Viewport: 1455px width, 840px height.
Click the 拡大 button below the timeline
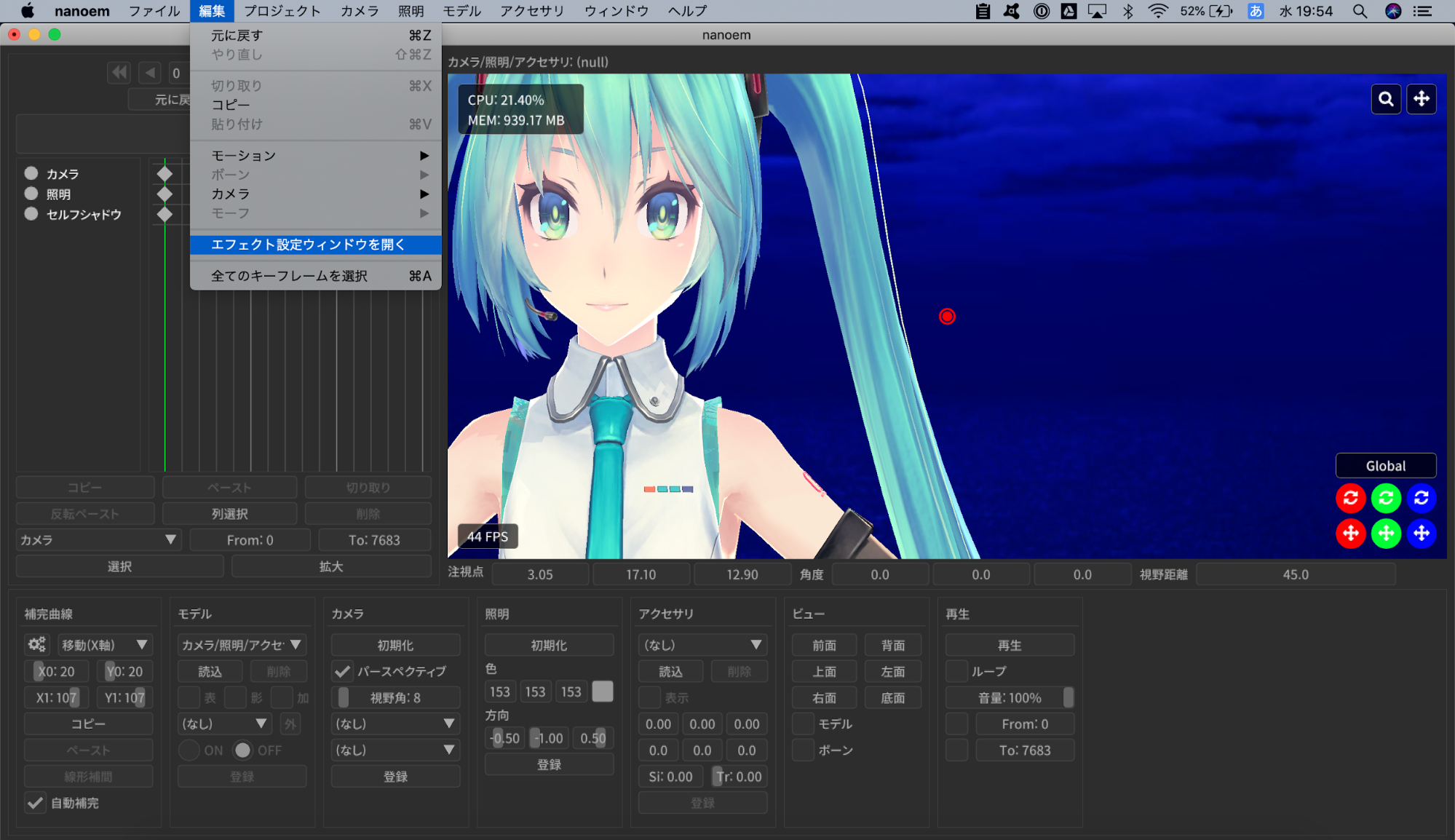pos(331,566)
